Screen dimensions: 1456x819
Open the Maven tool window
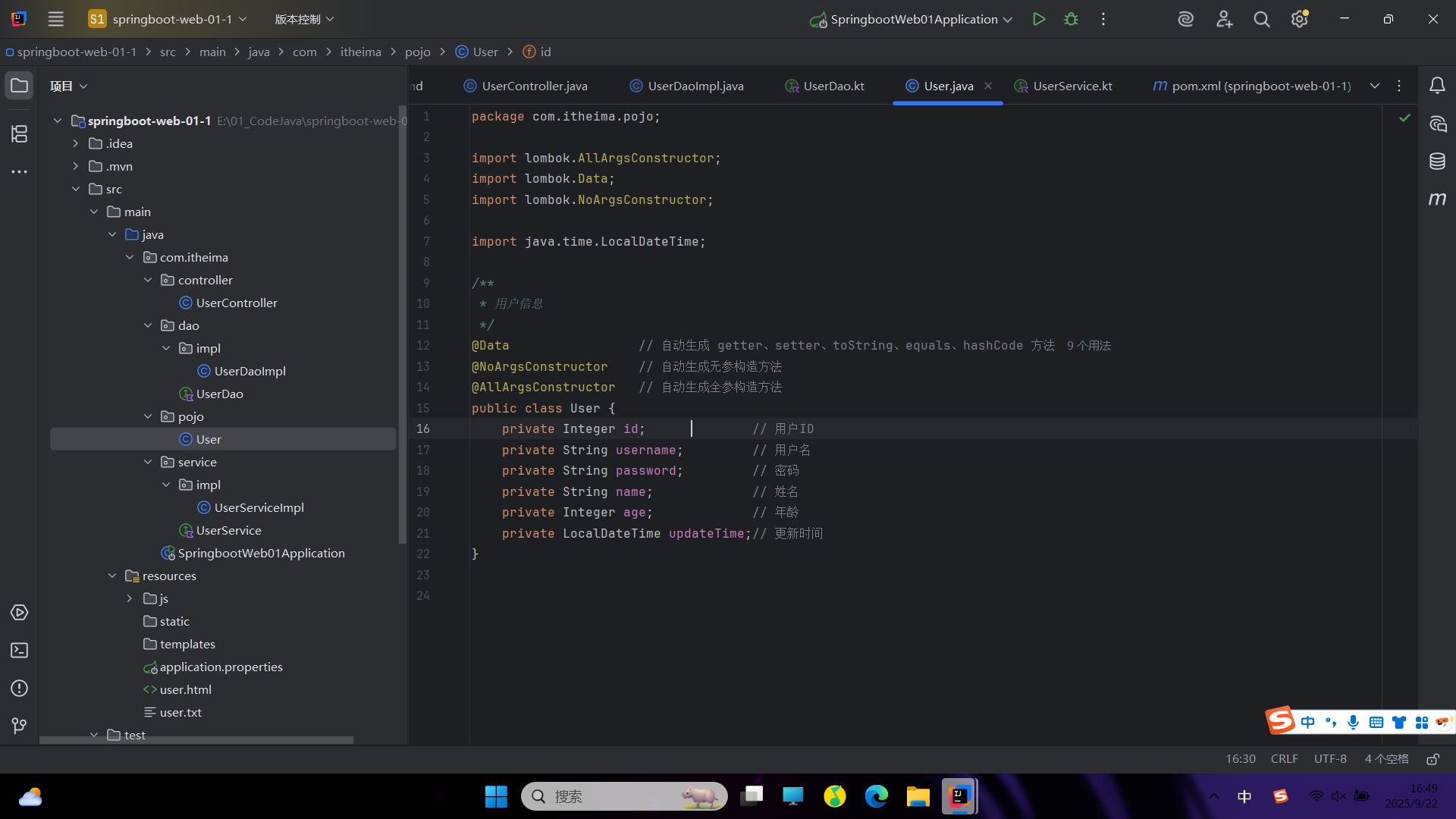1437,199
